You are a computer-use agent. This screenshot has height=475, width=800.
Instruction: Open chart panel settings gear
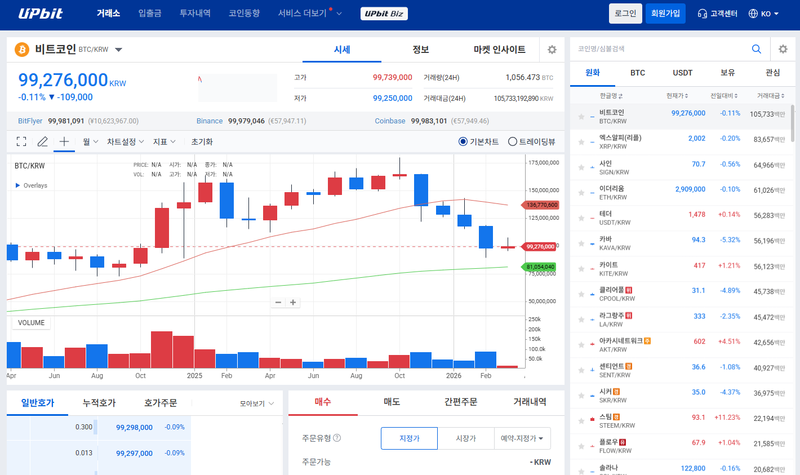click(551, 49)
